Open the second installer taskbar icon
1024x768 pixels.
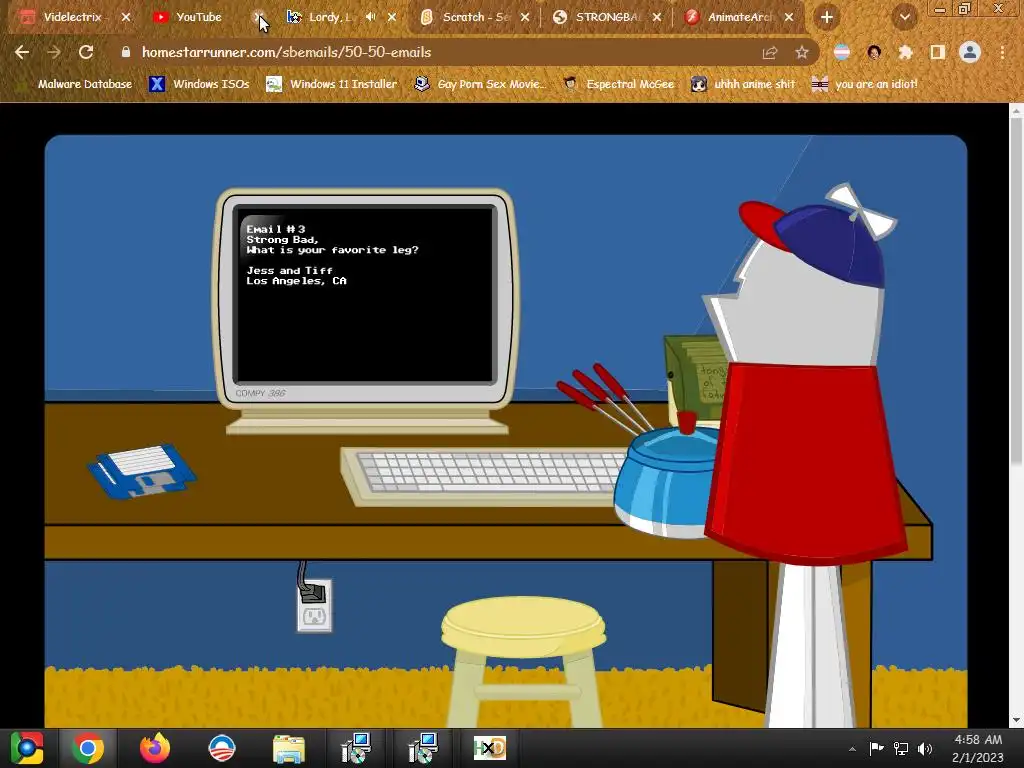point(423,748)
